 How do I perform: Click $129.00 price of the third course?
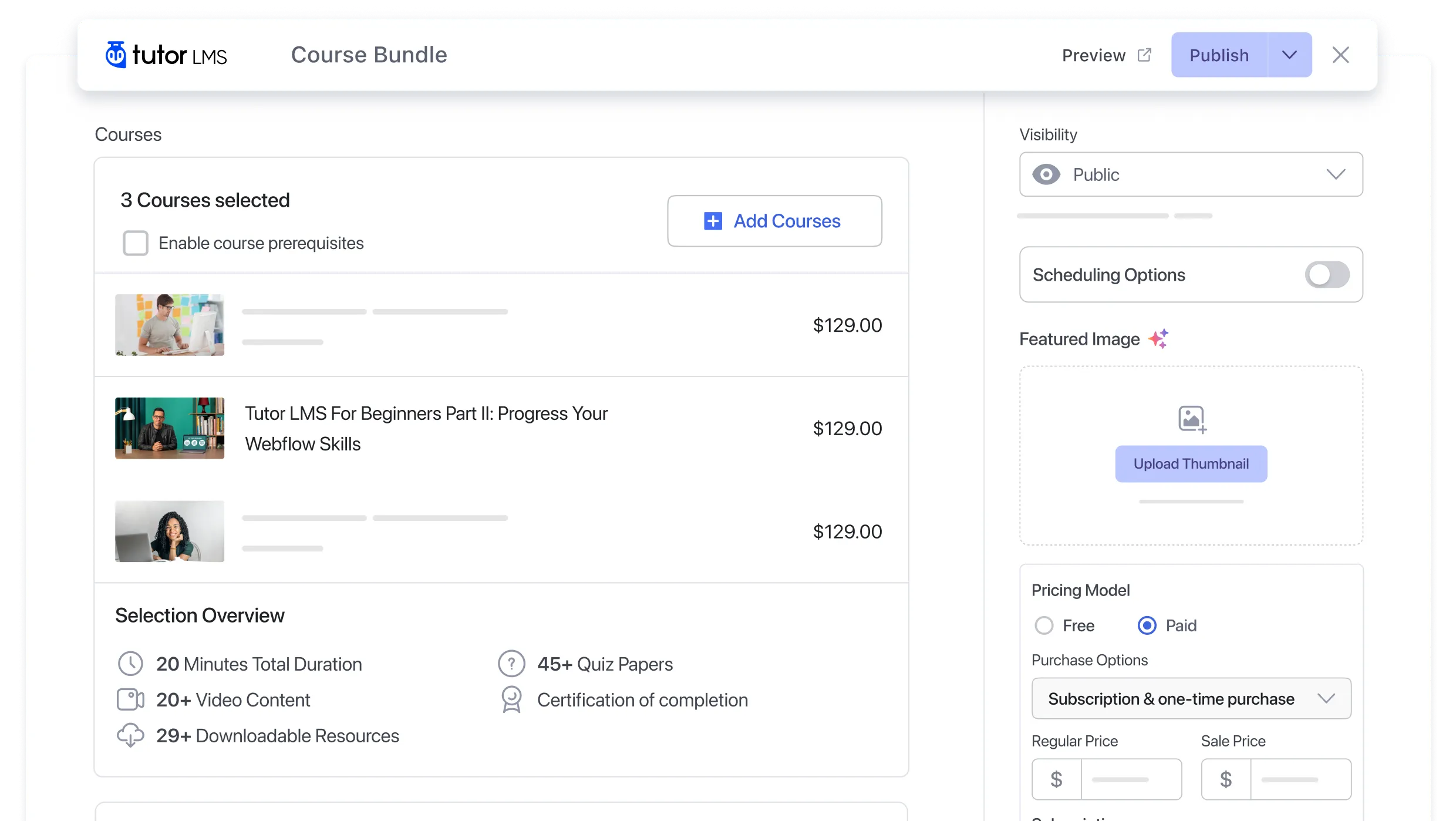[x=847, y=531]
